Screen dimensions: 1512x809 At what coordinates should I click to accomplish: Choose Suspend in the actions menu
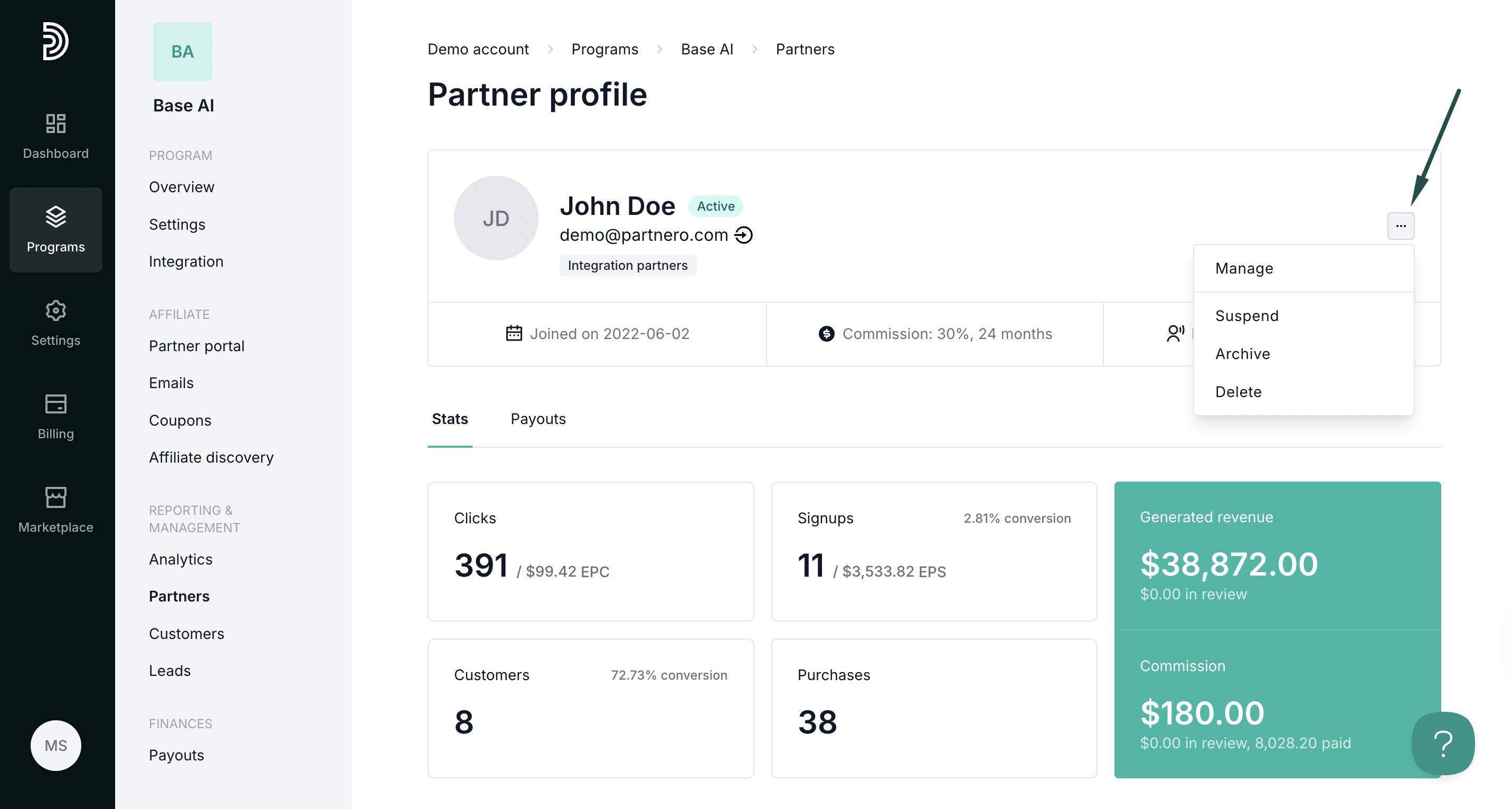pyautogui.click(x=1246, y=316)
